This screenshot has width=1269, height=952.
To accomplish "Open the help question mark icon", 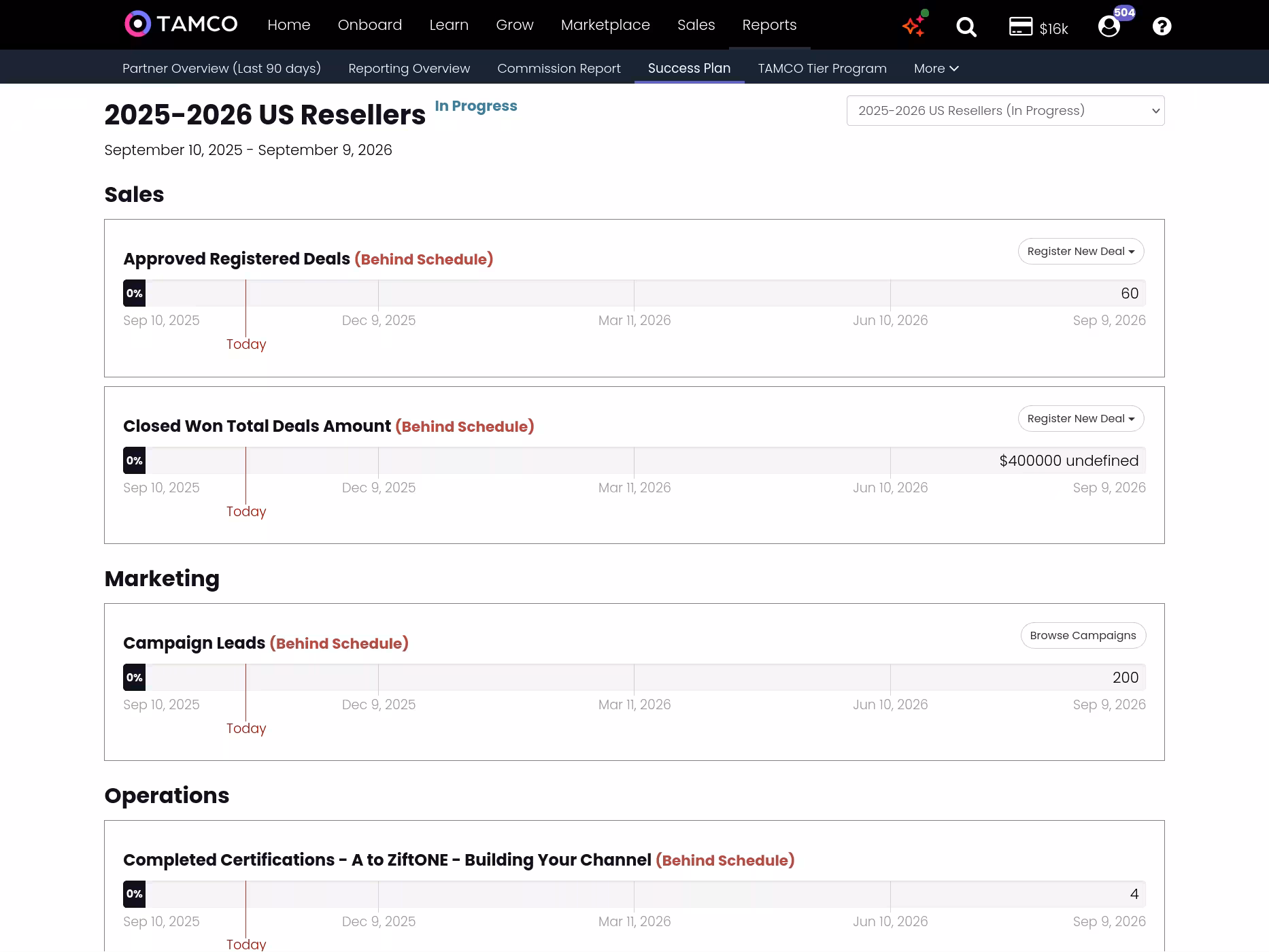I will click(x=1162, y=27).
